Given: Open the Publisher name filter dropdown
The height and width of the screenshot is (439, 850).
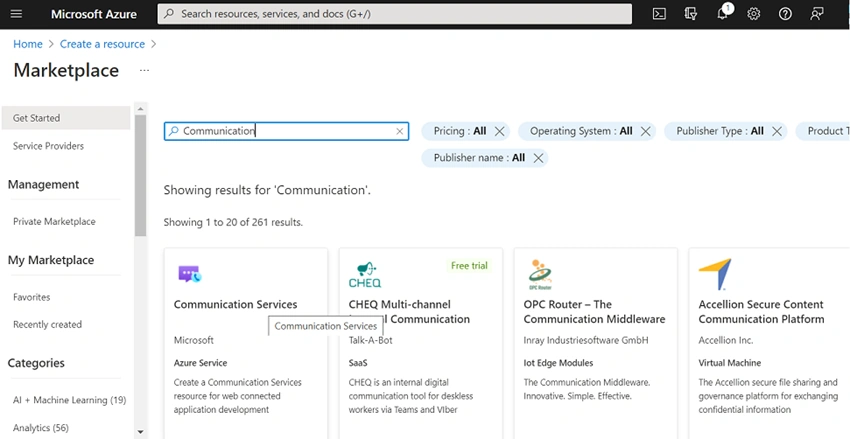Looking at the screenshot, I should [x=479, y=158].
